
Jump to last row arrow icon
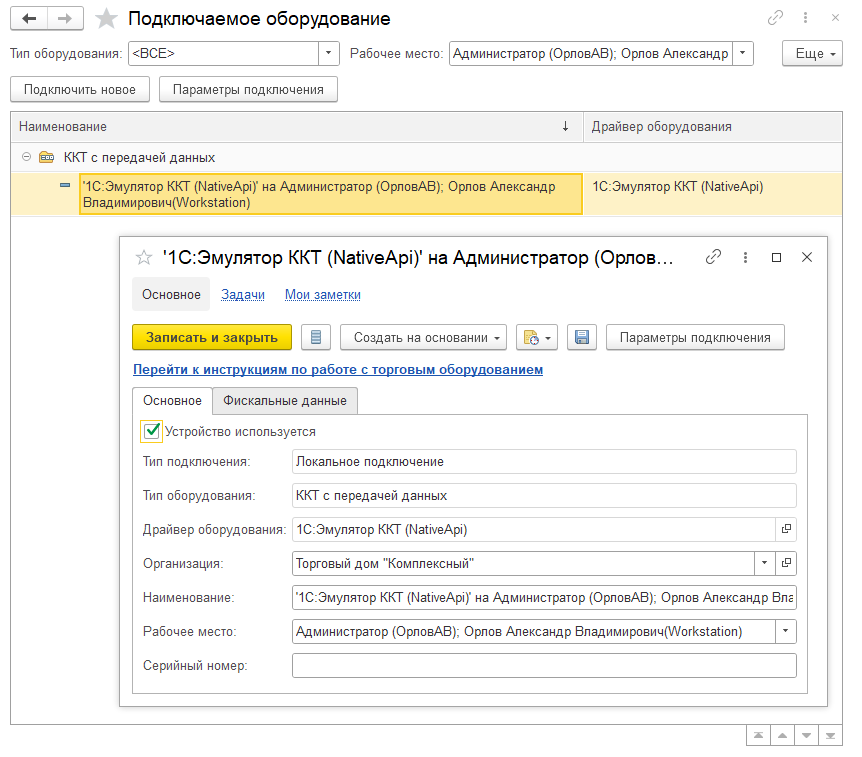[830, 736]
